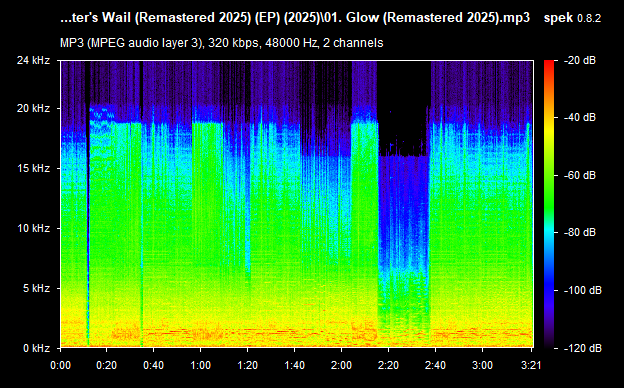
Task: Click the "-80 dB" scale label
Action: (580, 232)
